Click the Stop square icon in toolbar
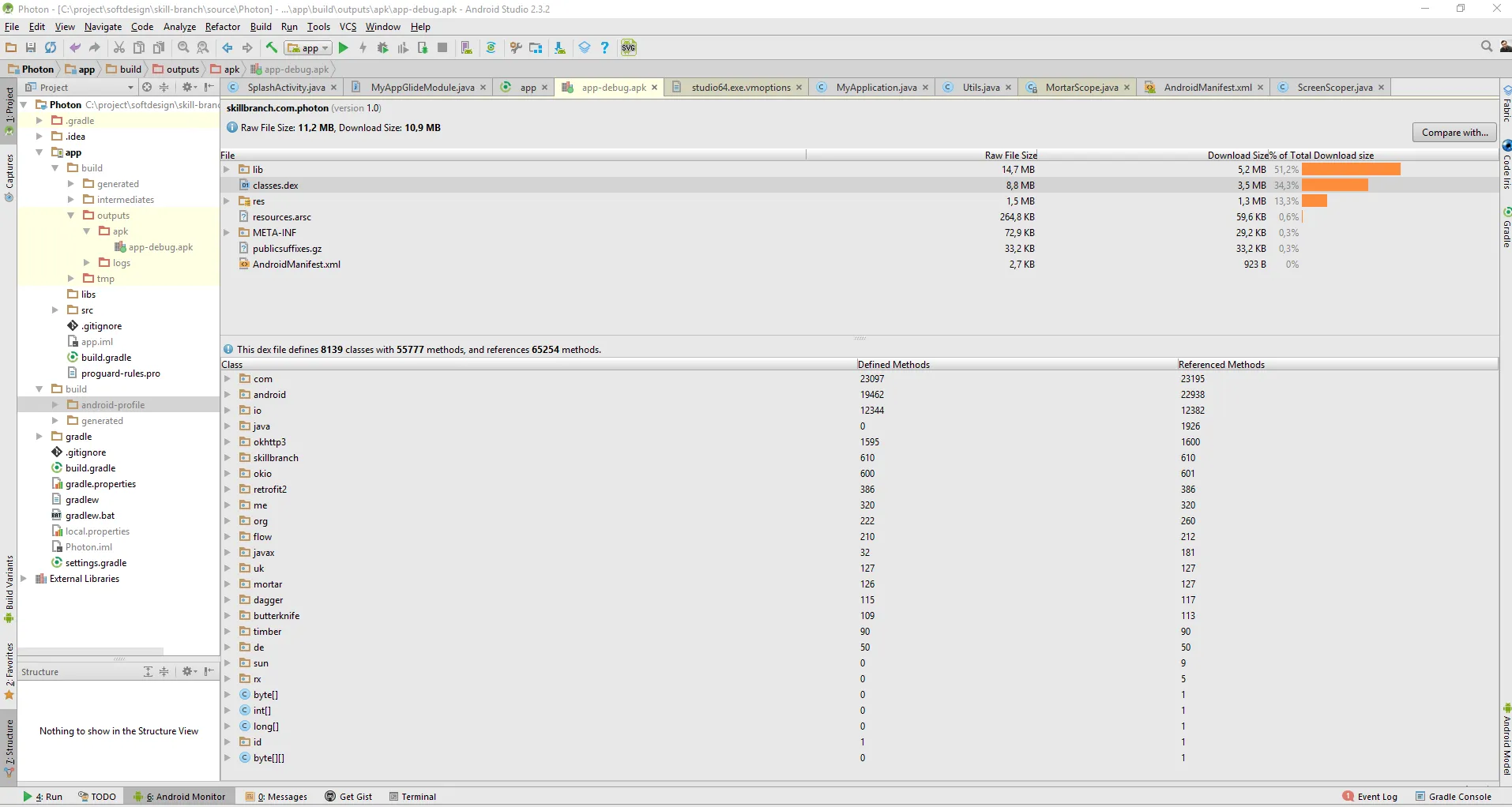 tap(442, 48)
